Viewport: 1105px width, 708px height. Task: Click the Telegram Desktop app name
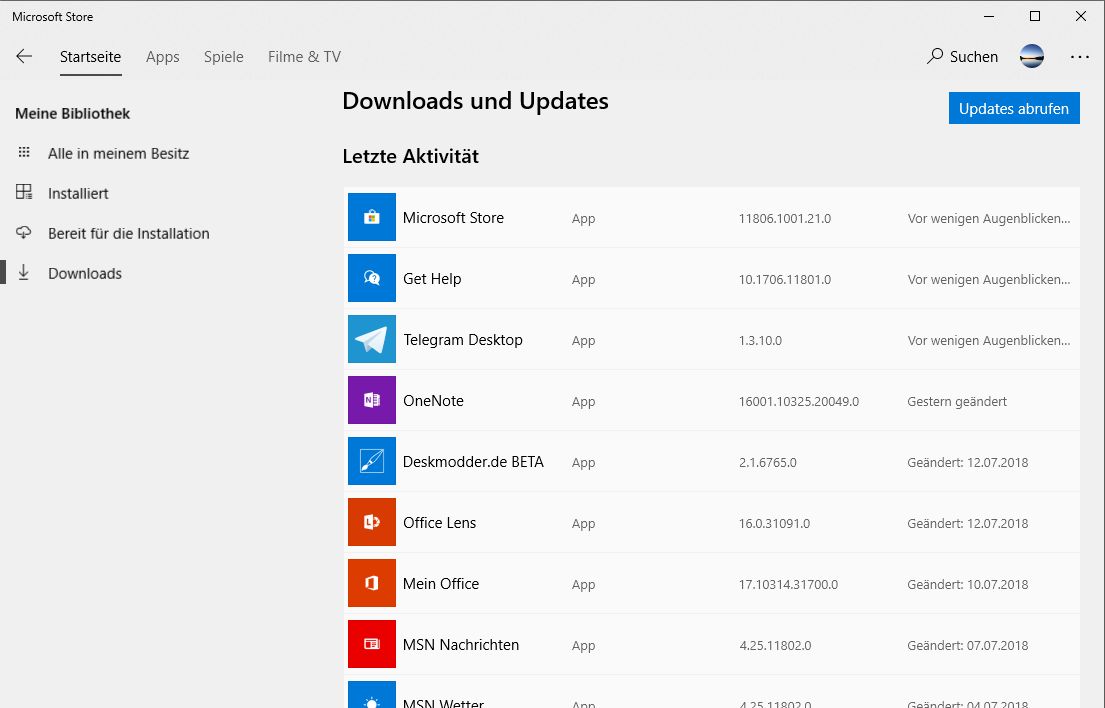(463, 340)
